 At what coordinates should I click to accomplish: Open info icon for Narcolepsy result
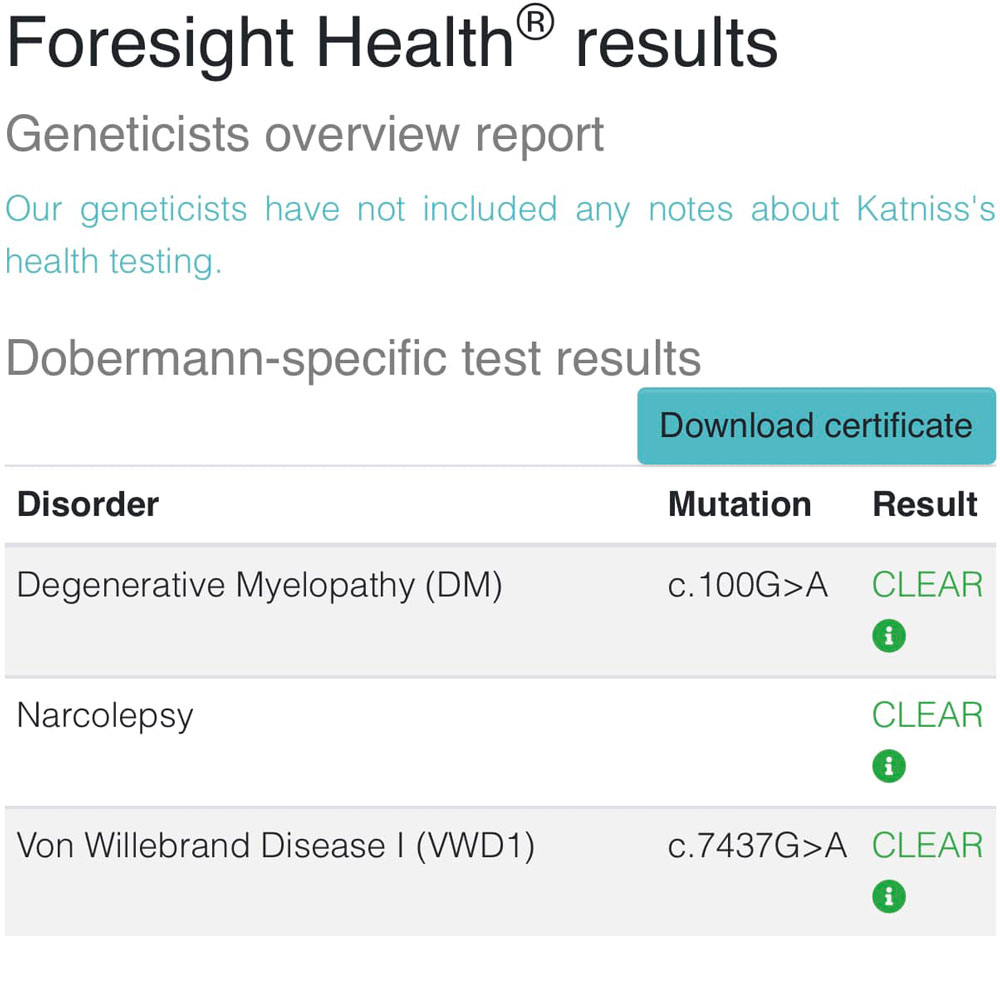coord(889,765)
